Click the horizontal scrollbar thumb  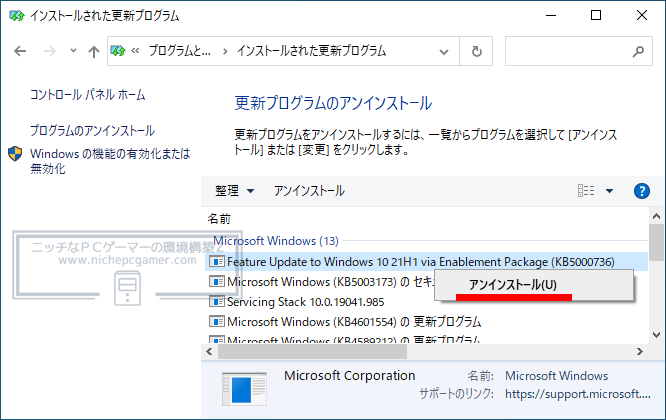(x=312, y=352)
